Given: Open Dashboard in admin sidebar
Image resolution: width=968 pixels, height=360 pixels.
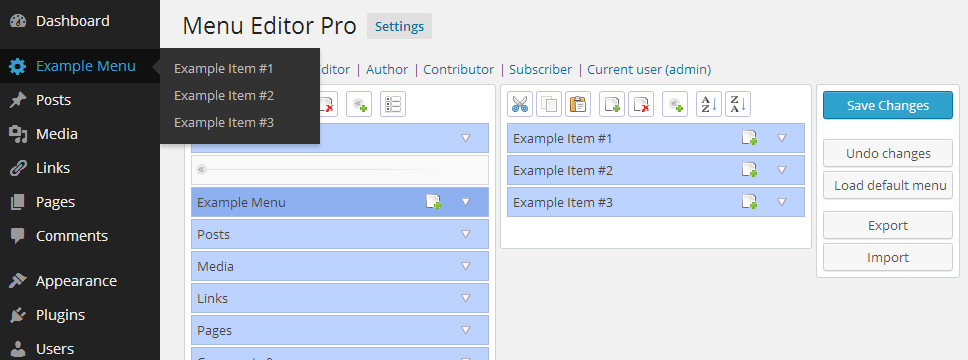Looking at the screenshot, I should 73,21.
